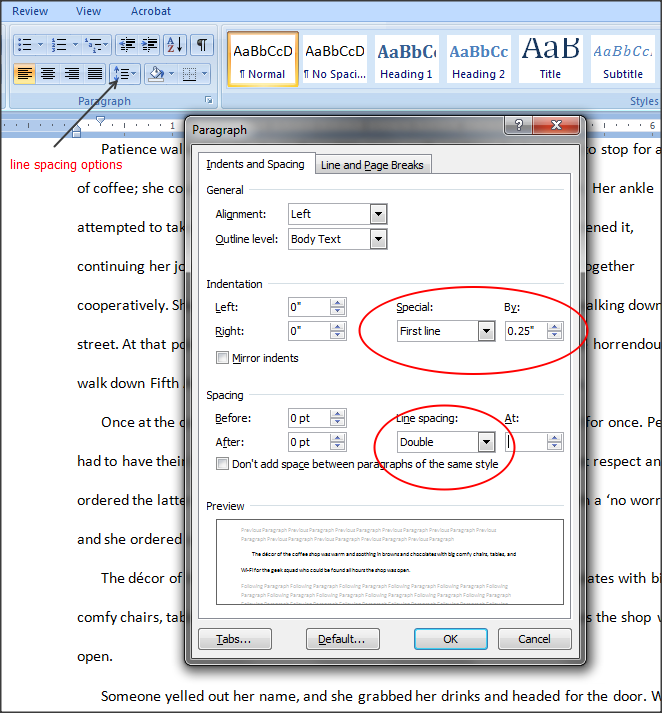The height and width of the screenshot is (713, 662).
Task: Open the Special indentation dropdown
Action: click(x=486, y=331)
